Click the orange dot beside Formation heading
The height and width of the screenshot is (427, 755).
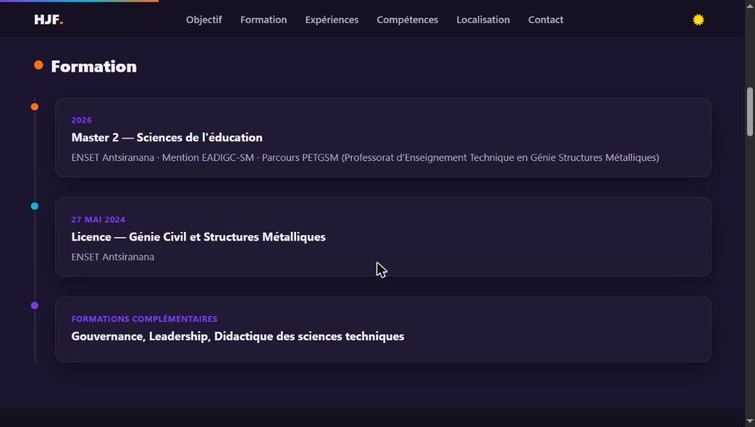(x=39, y=65)
